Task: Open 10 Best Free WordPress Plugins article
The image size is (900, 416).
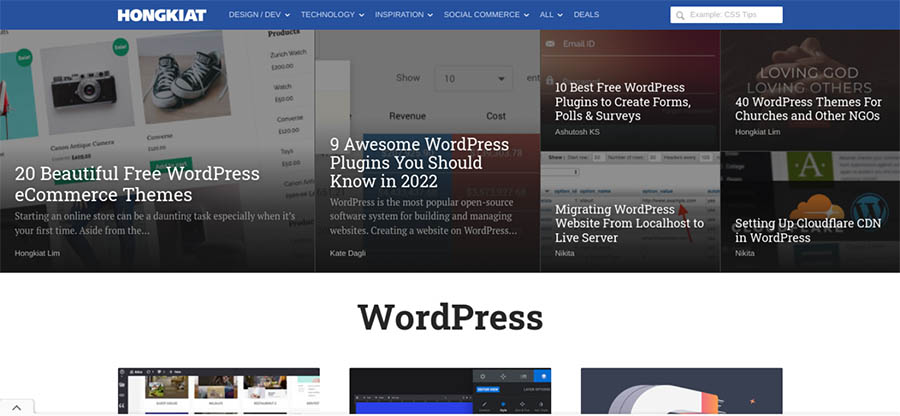Action: coord(621,101)
